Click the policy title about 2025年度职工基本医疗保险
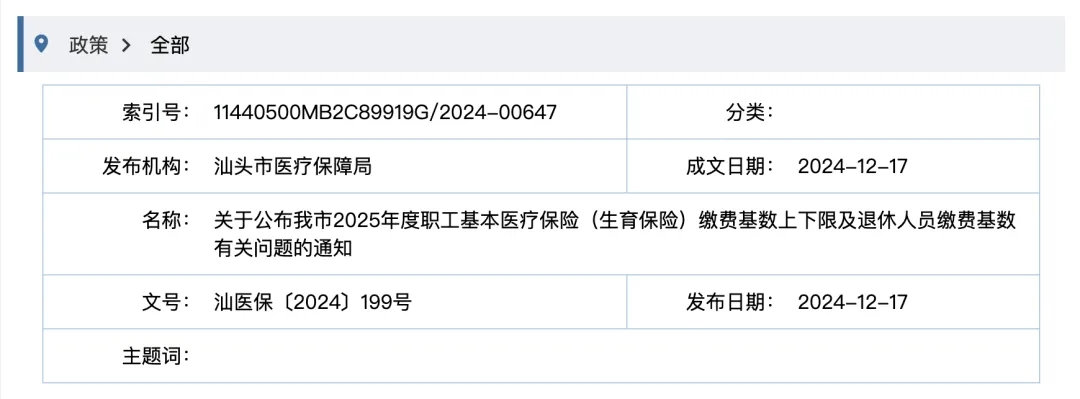The width and height of the screenshot is (1080, 399). coord(614,221)
